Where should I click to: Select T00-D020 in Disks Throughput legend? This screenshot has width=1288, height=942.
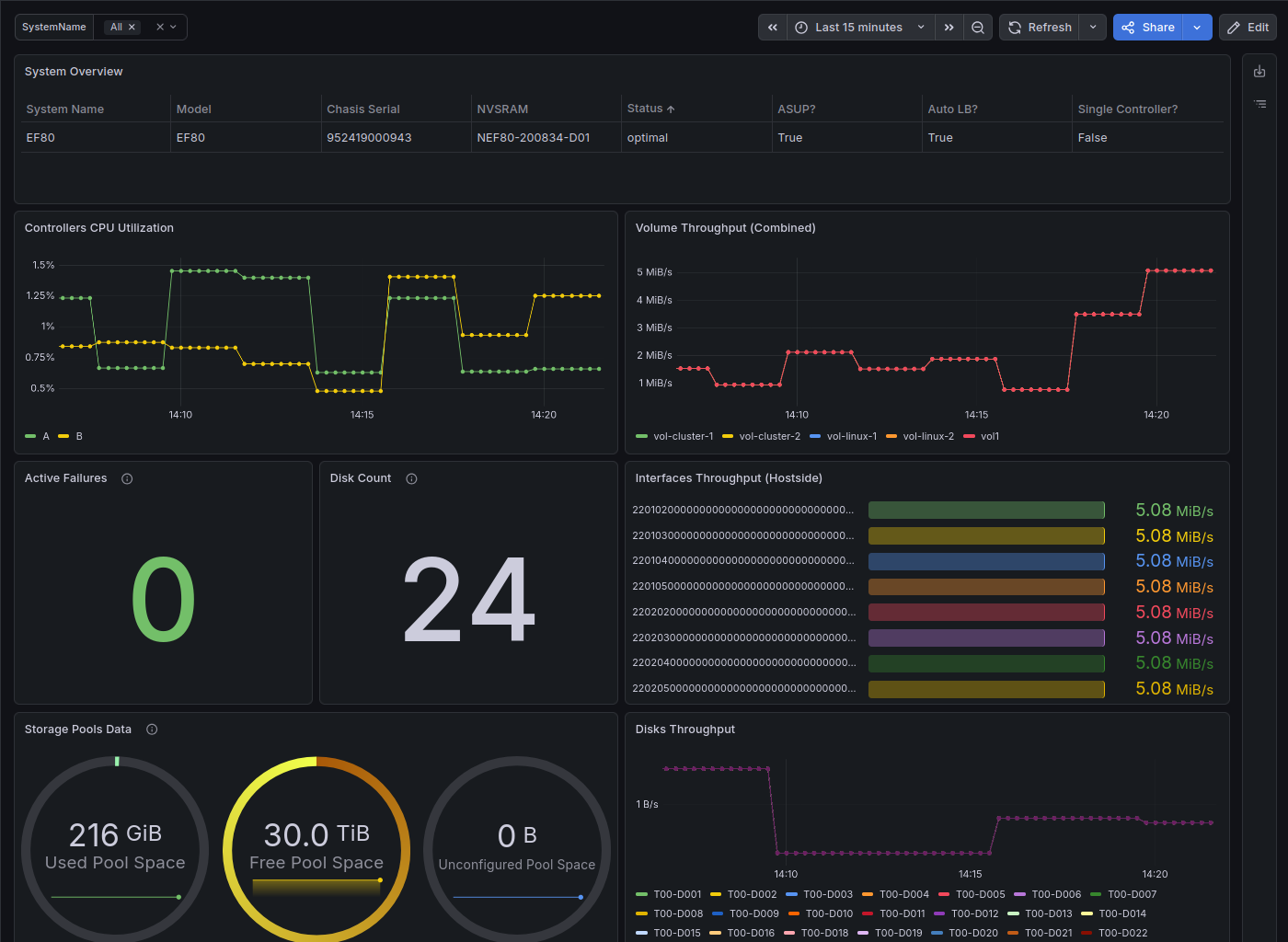pyautogui.click(x=972, y=933)
